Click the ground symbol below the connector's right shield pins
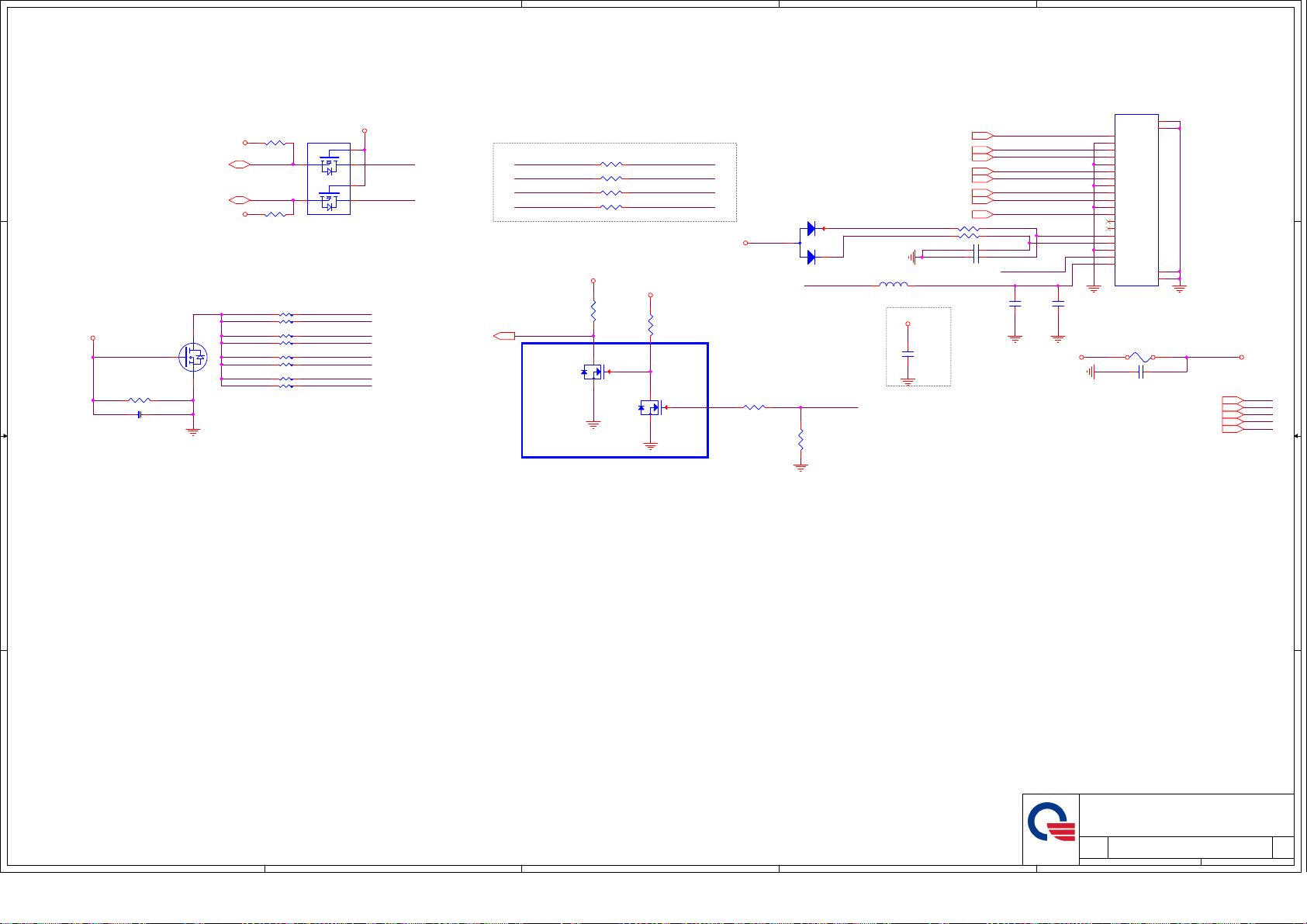The image size is (1307, 924). (1180, 289)
